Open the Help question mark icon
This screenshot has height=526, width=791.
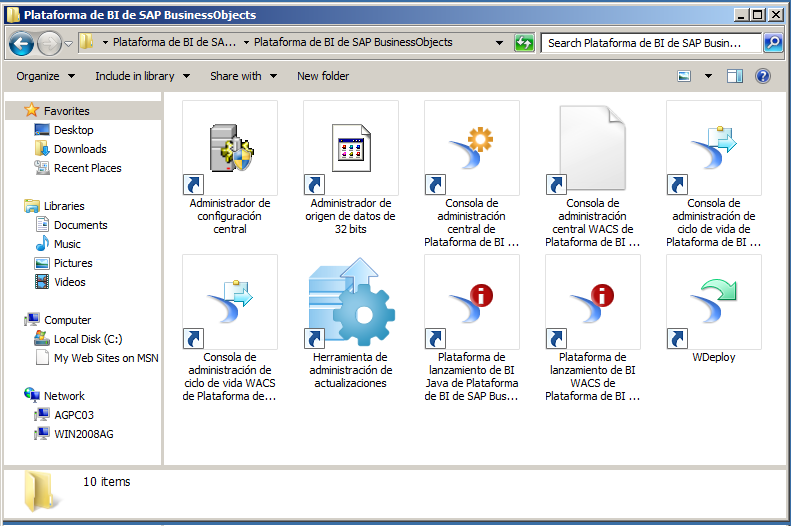[763, 76]
